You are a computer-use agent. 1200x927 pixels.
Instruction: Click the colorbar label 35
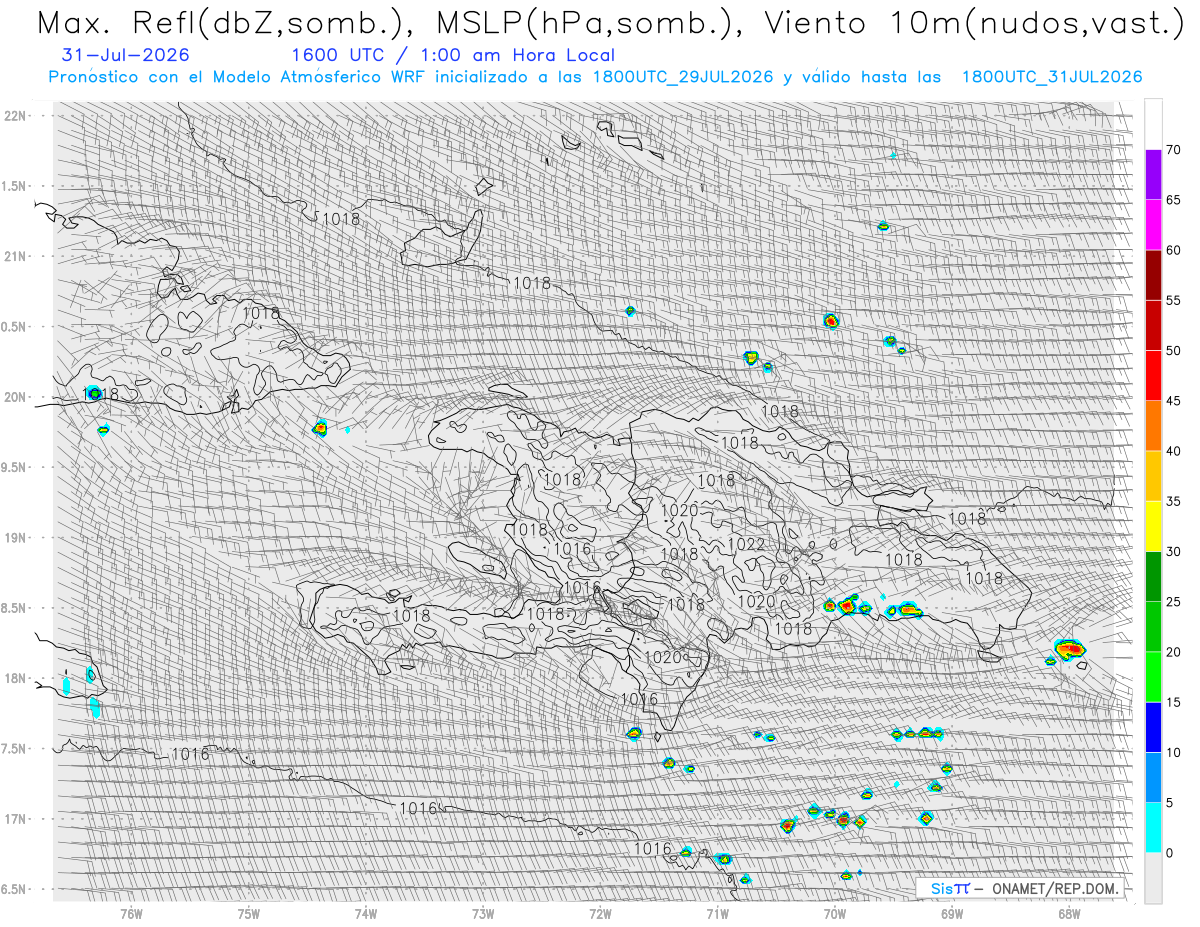pos(1174,501)
